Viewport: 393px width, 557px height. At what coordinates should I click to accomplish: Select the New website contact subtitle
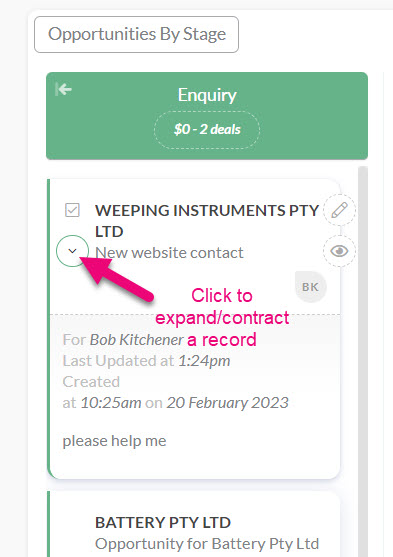point(169,253)
